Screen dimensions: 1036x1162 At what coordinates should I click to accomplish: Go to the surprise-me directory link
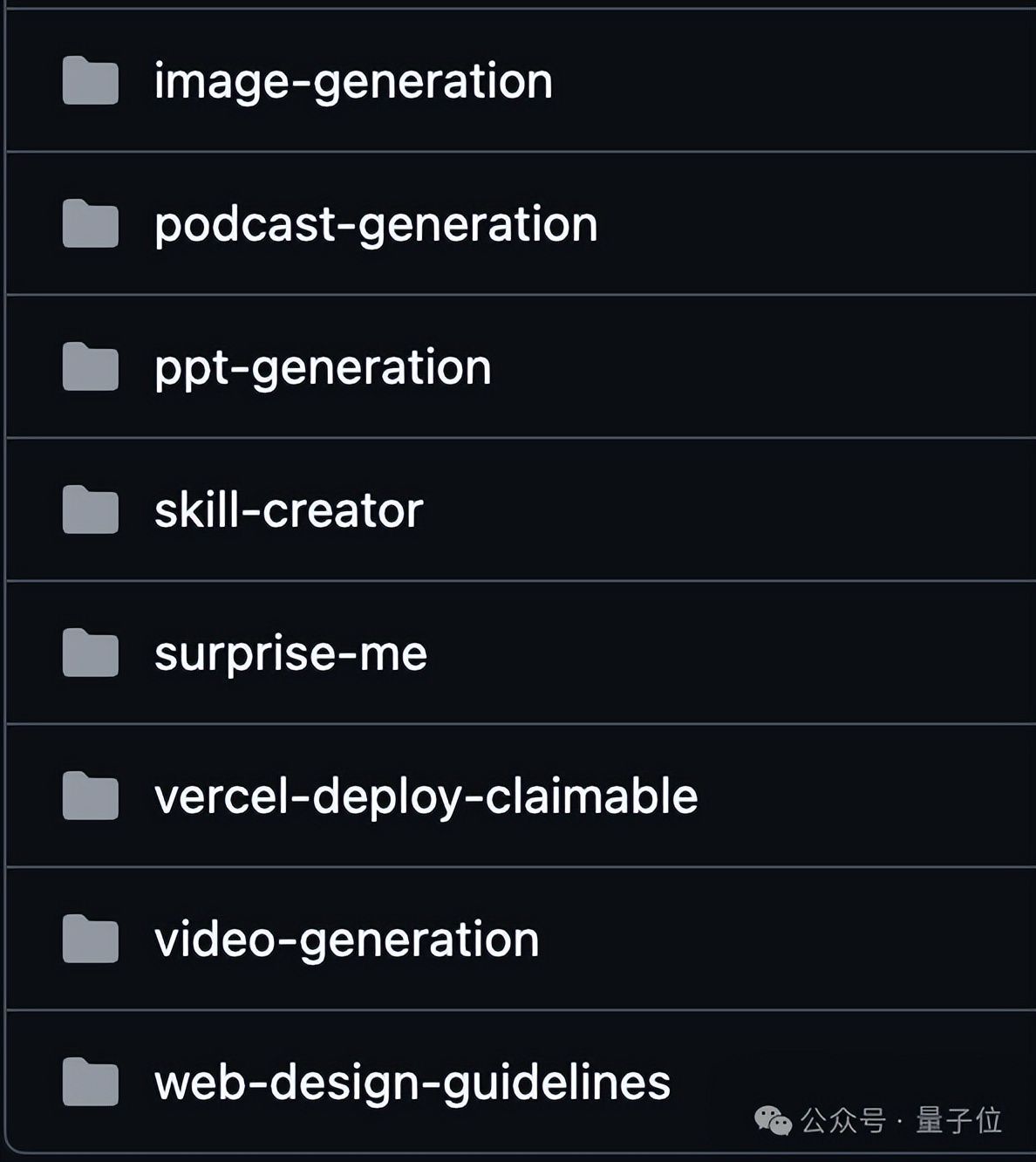click(290, 654)
